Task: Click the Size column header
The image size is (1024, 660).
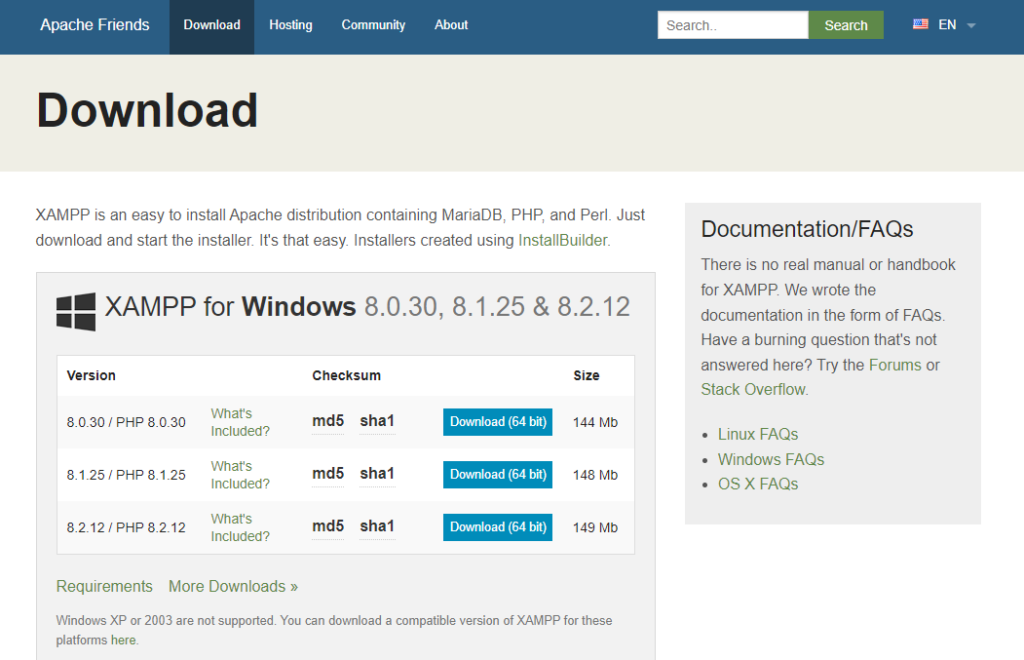Action: pos(586,375)
